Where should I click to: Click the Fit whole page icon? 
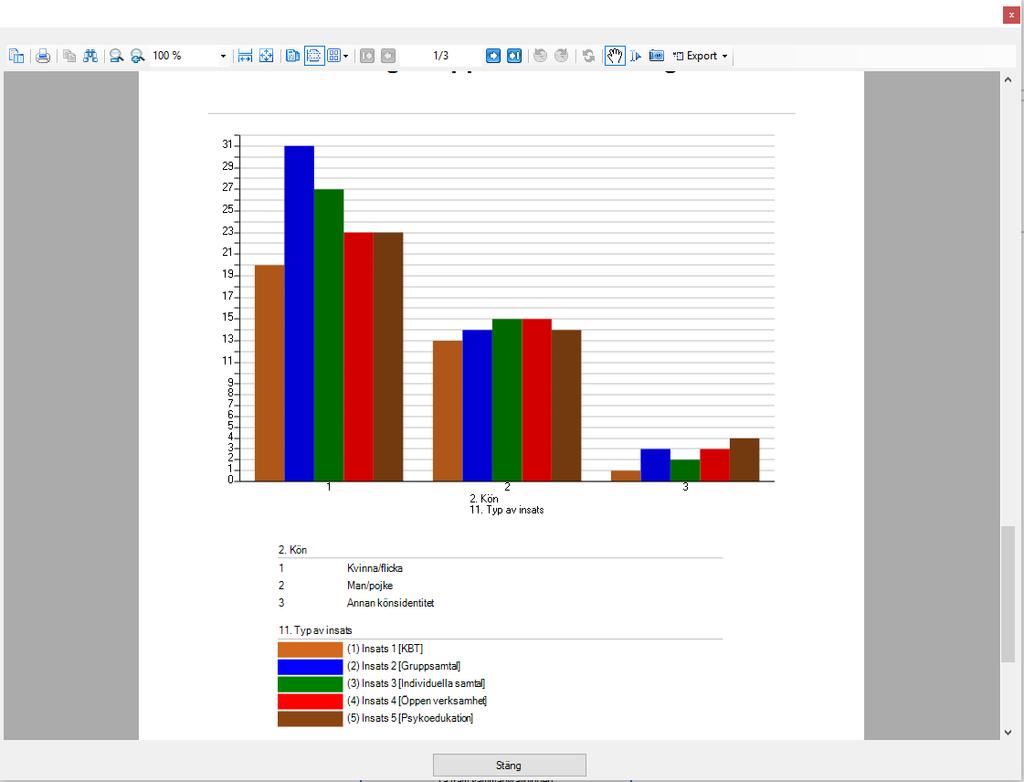coord(266,56)
